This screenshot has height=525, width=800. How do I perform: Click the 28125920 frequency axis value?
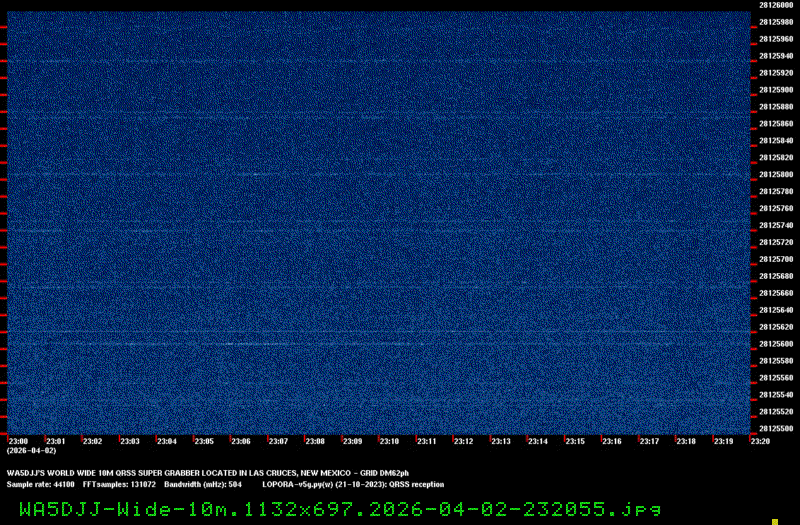click(776, 73)
